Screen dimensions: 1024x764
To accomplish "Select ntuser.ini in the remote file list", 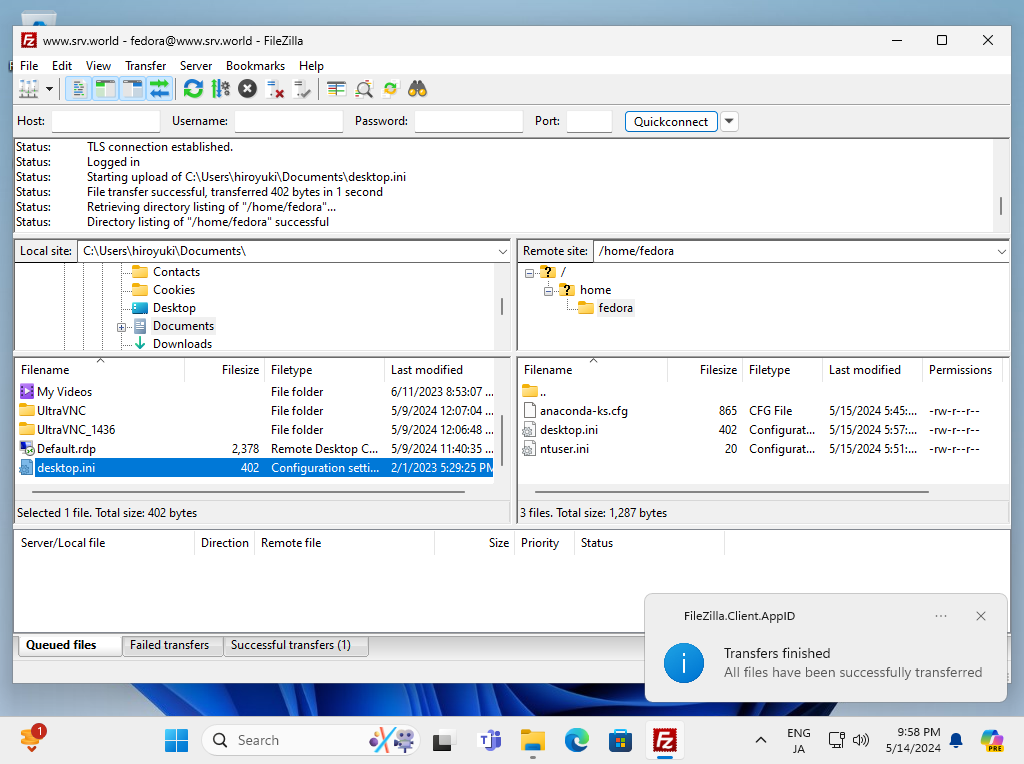I will click(564, 449).
